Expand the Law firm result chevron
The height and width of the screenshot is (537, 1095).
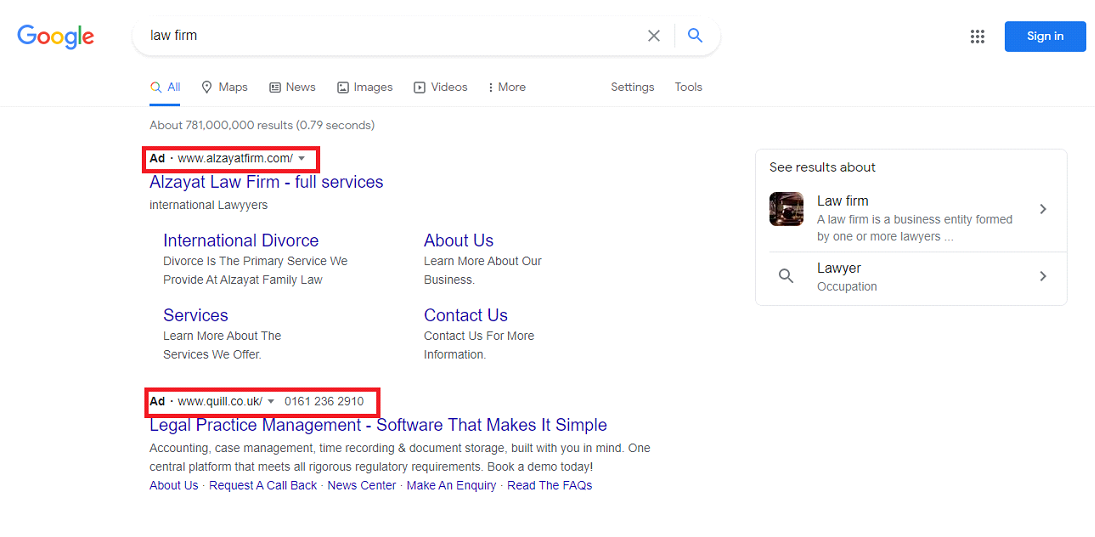(1043, 209)
